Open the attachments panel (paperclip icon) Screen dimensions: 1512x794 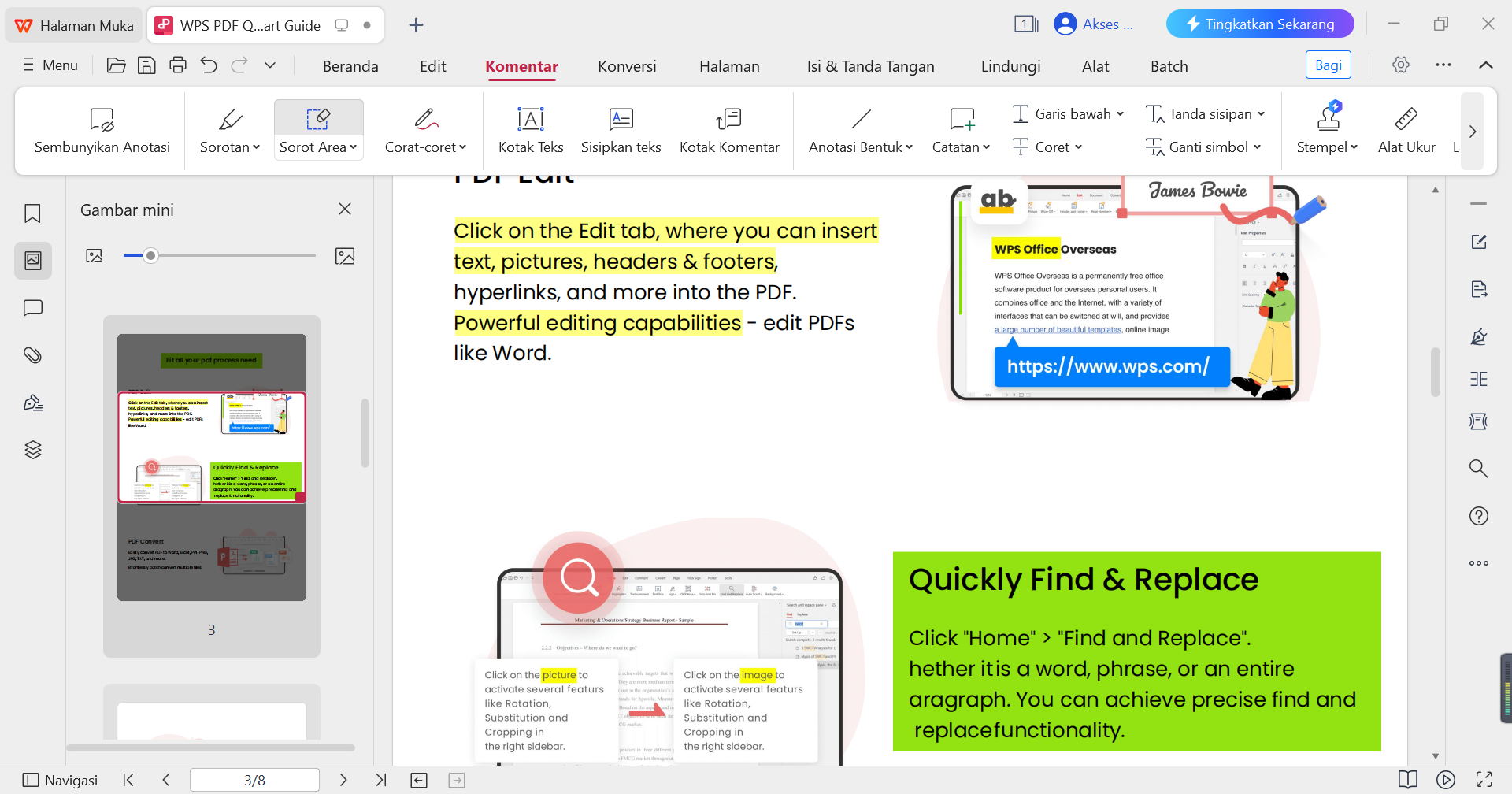pyautogui.click(x=32, y=354)
